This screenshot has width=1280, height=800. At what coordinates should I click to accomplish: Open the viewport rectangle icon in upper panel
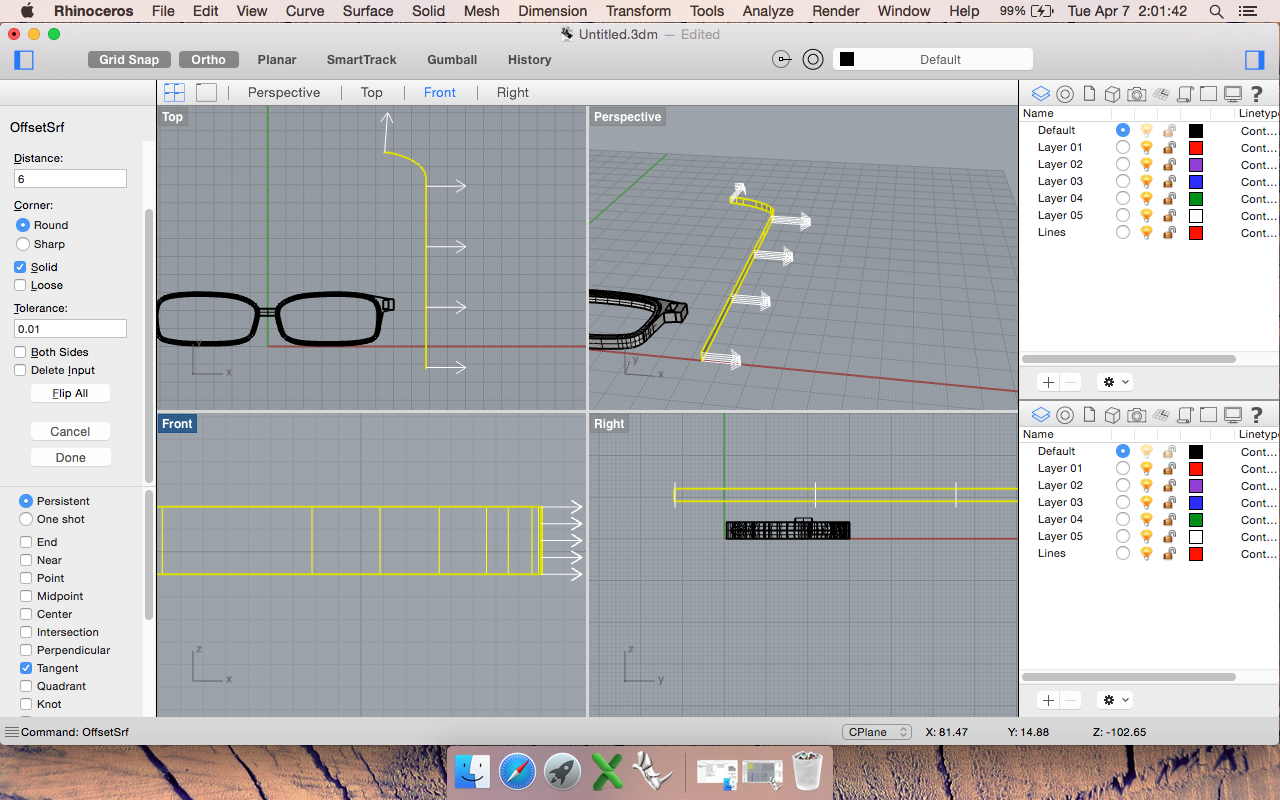pos(1208,94)
